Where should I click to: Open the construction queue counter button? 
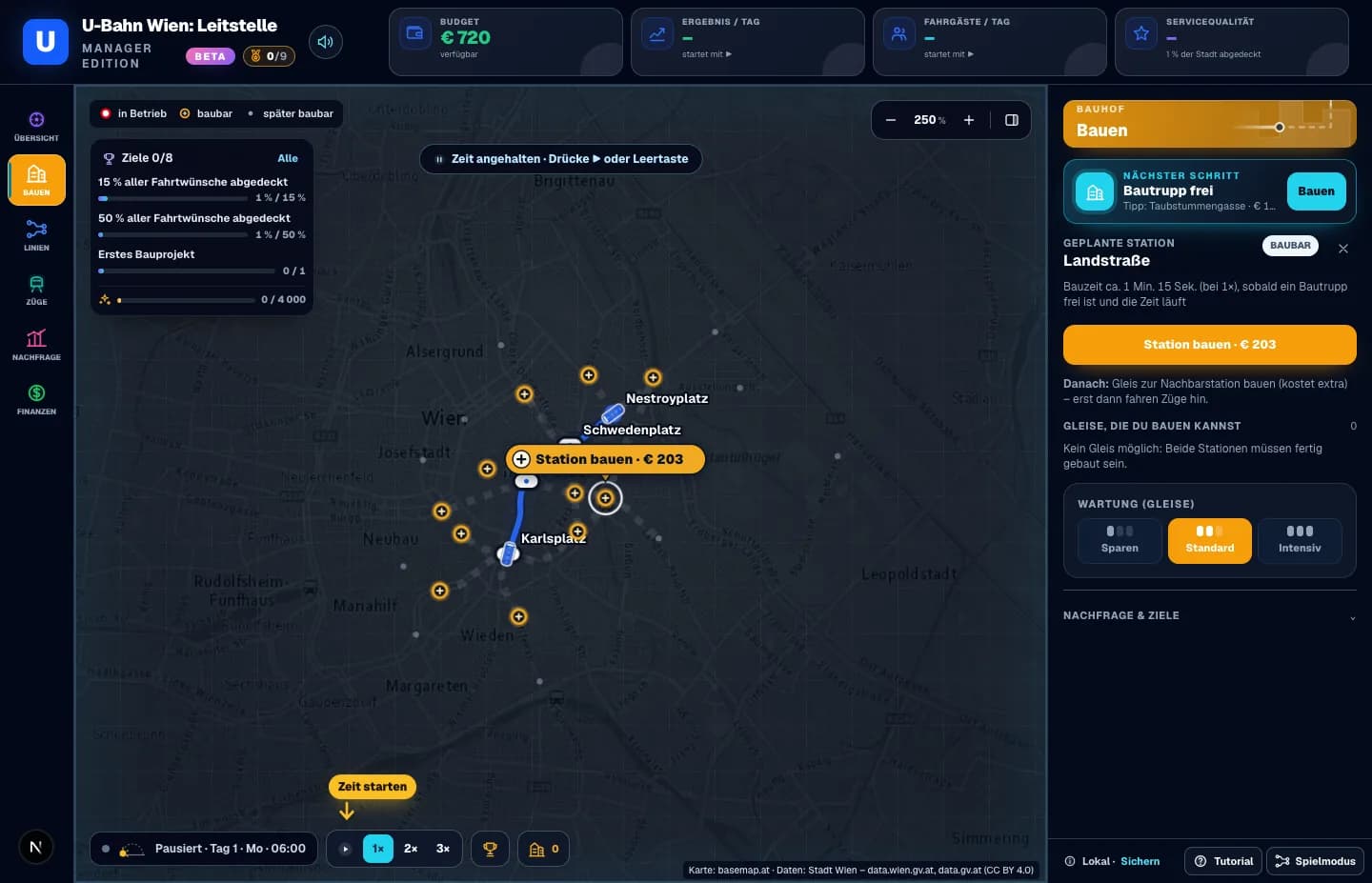544,849
